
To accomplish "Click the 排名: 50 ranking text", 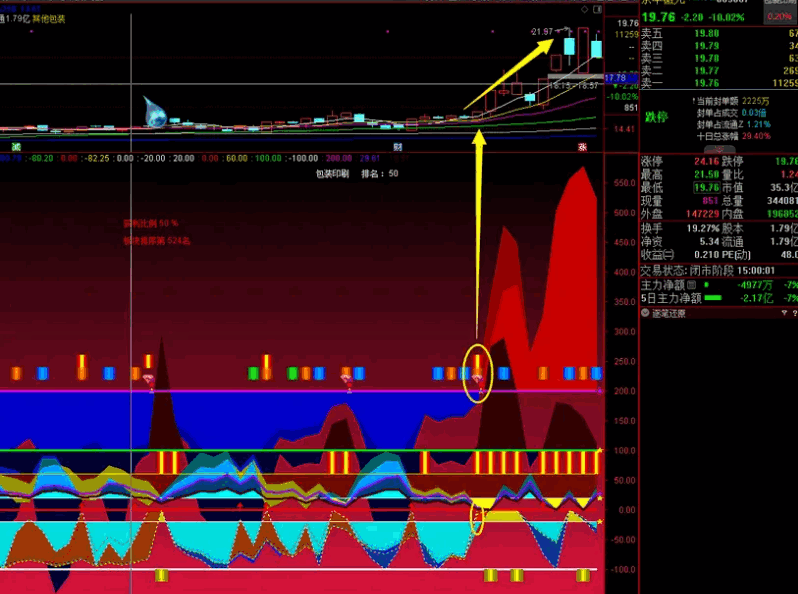I will [x=380, y=174].
